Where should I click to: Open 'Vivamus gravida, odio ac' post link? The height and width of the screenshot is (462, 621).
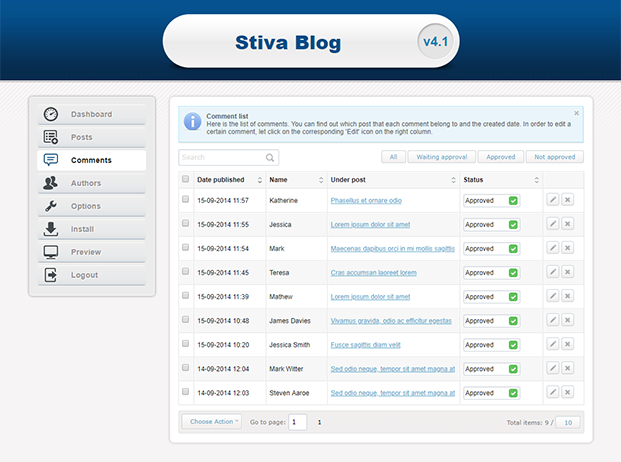click(x=391, y=321)
